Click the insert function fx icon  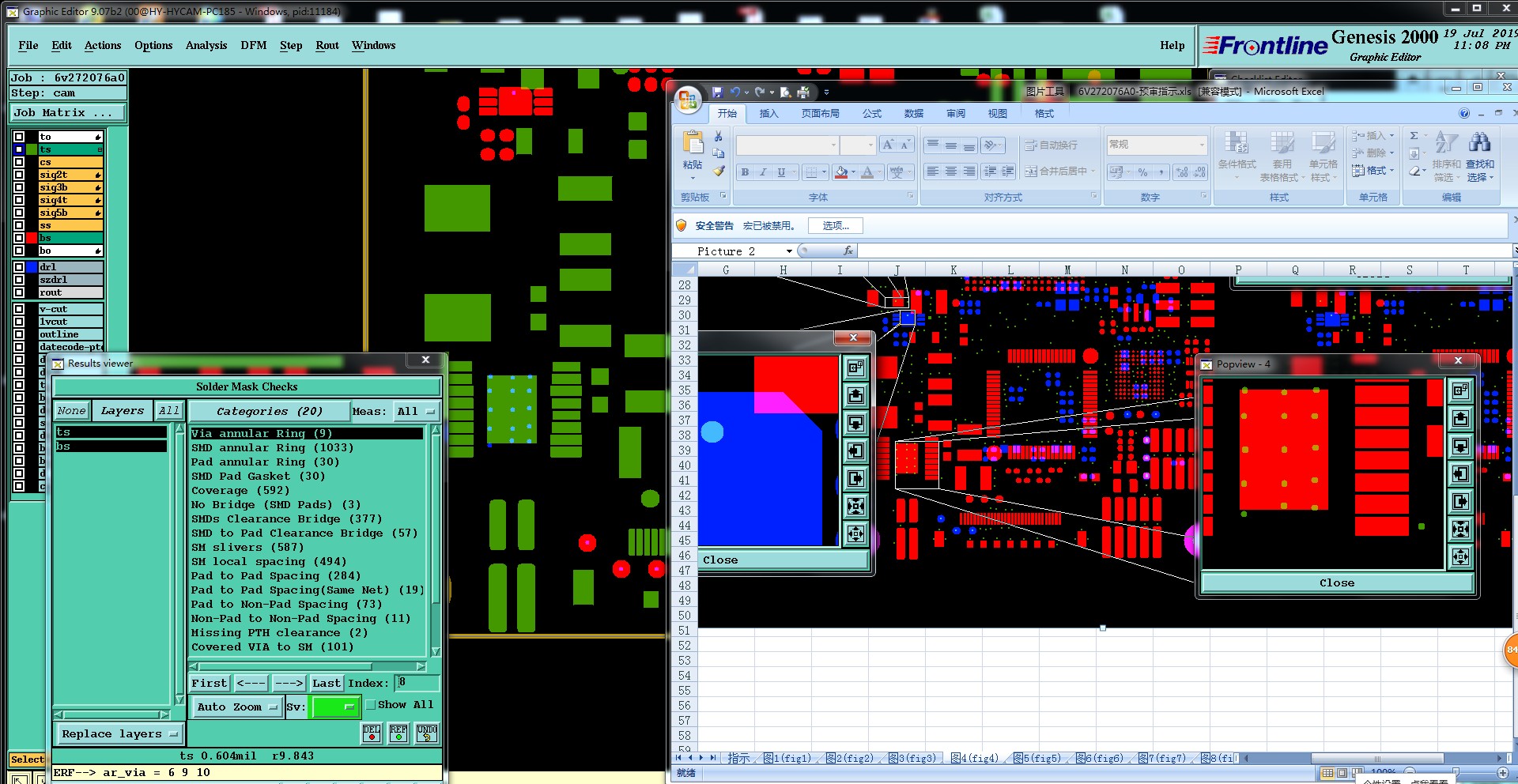[x=848, y=251]
